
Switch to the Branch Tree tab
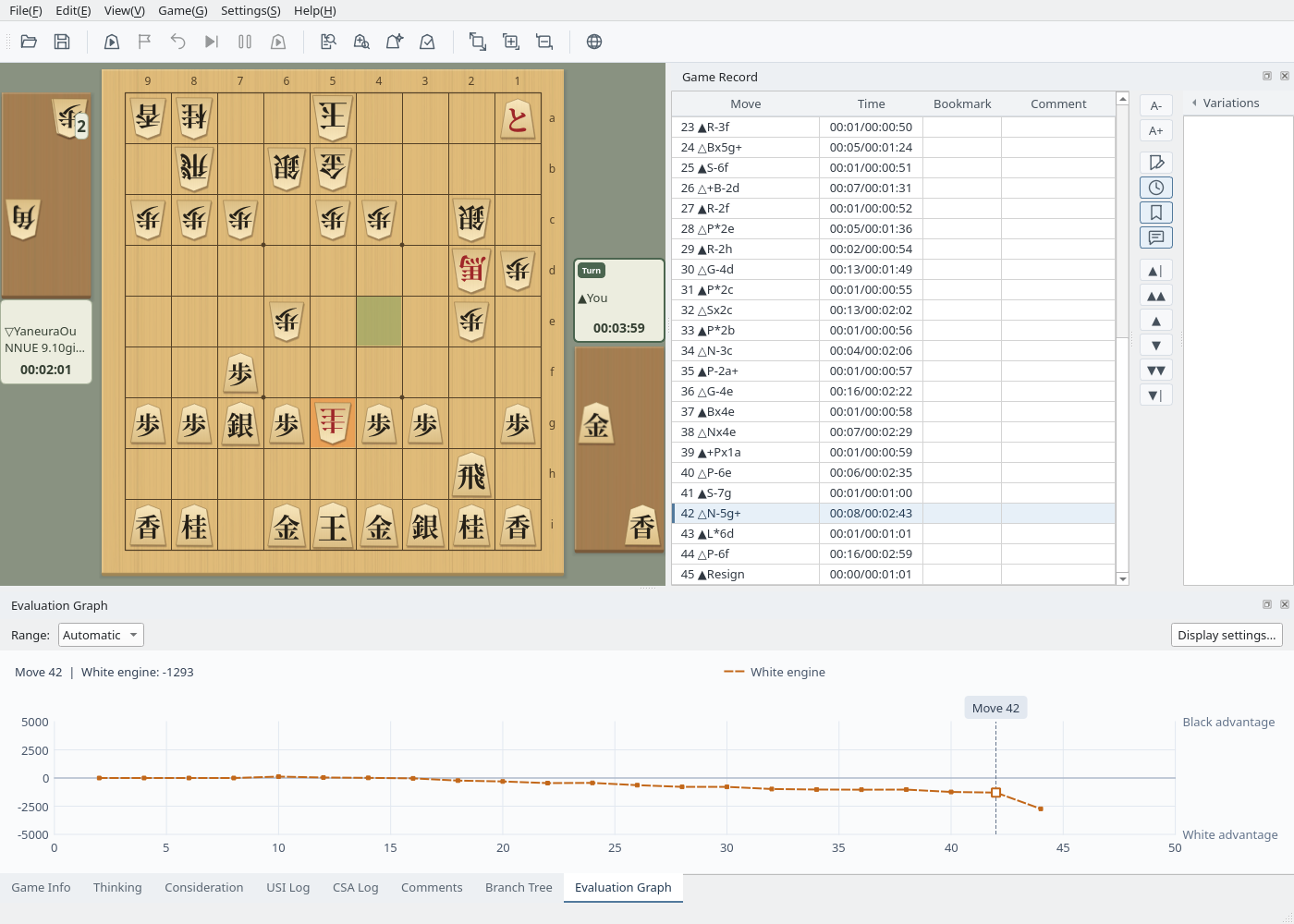519,887
